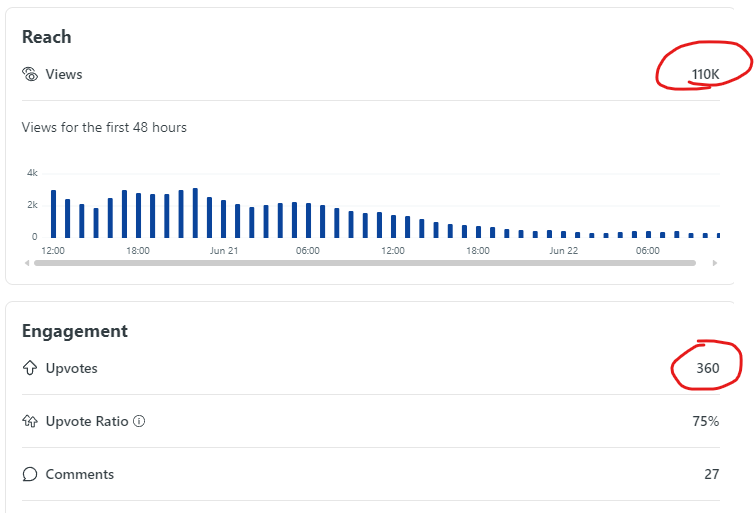Screen dimensions: 755x513
Task: Click the "Views for the first 48 hours" caption
Action: (104, 127)
